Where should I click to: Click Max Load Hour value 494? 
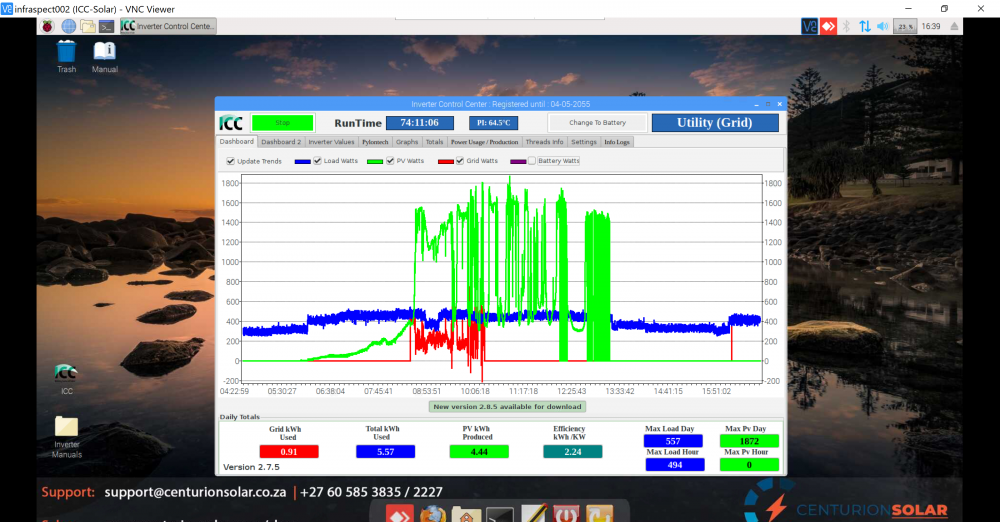point(675,465)
